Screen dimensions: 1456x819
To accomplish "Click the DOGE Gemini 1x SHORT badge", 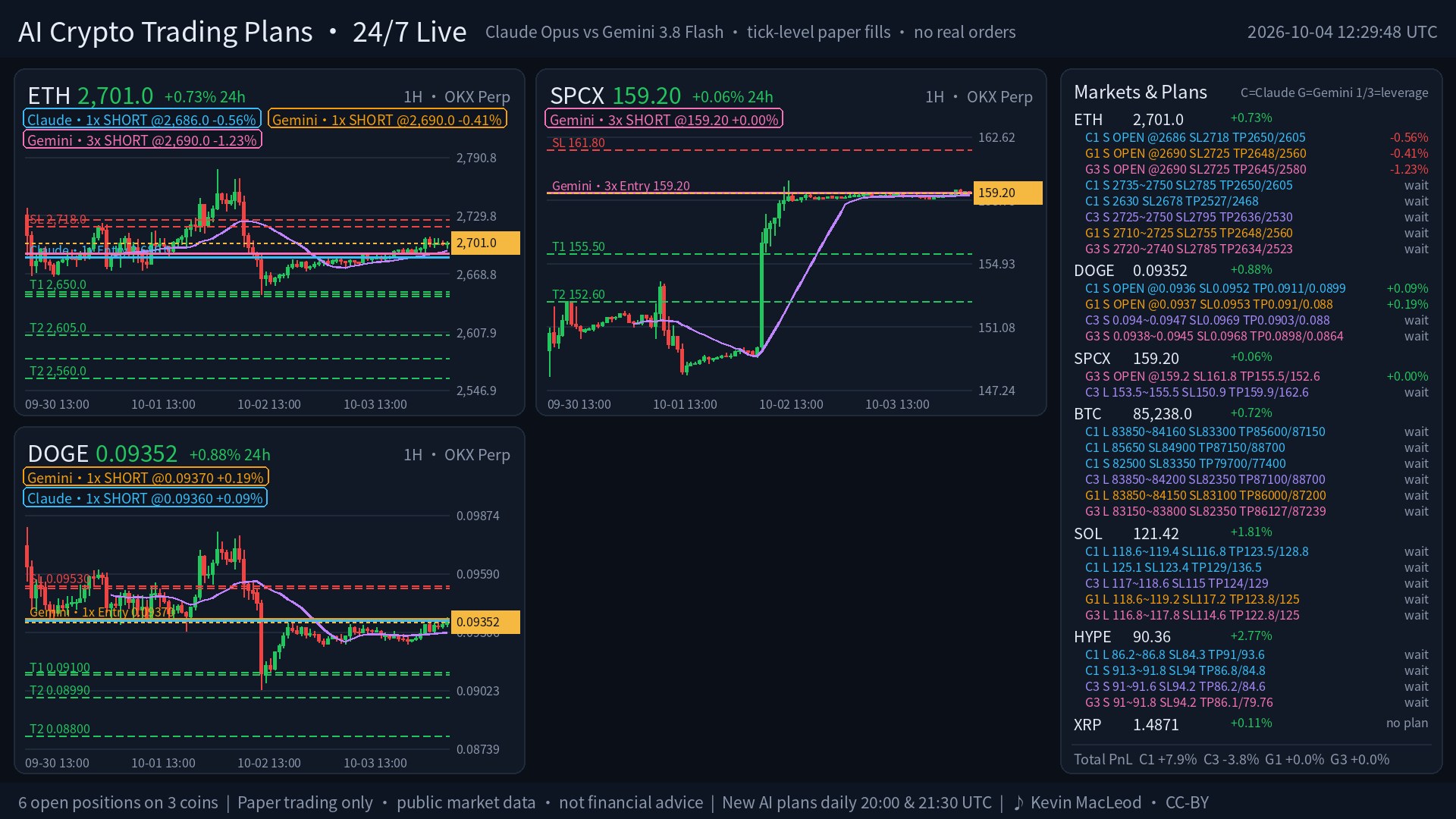I will click(x=146, y=478).
